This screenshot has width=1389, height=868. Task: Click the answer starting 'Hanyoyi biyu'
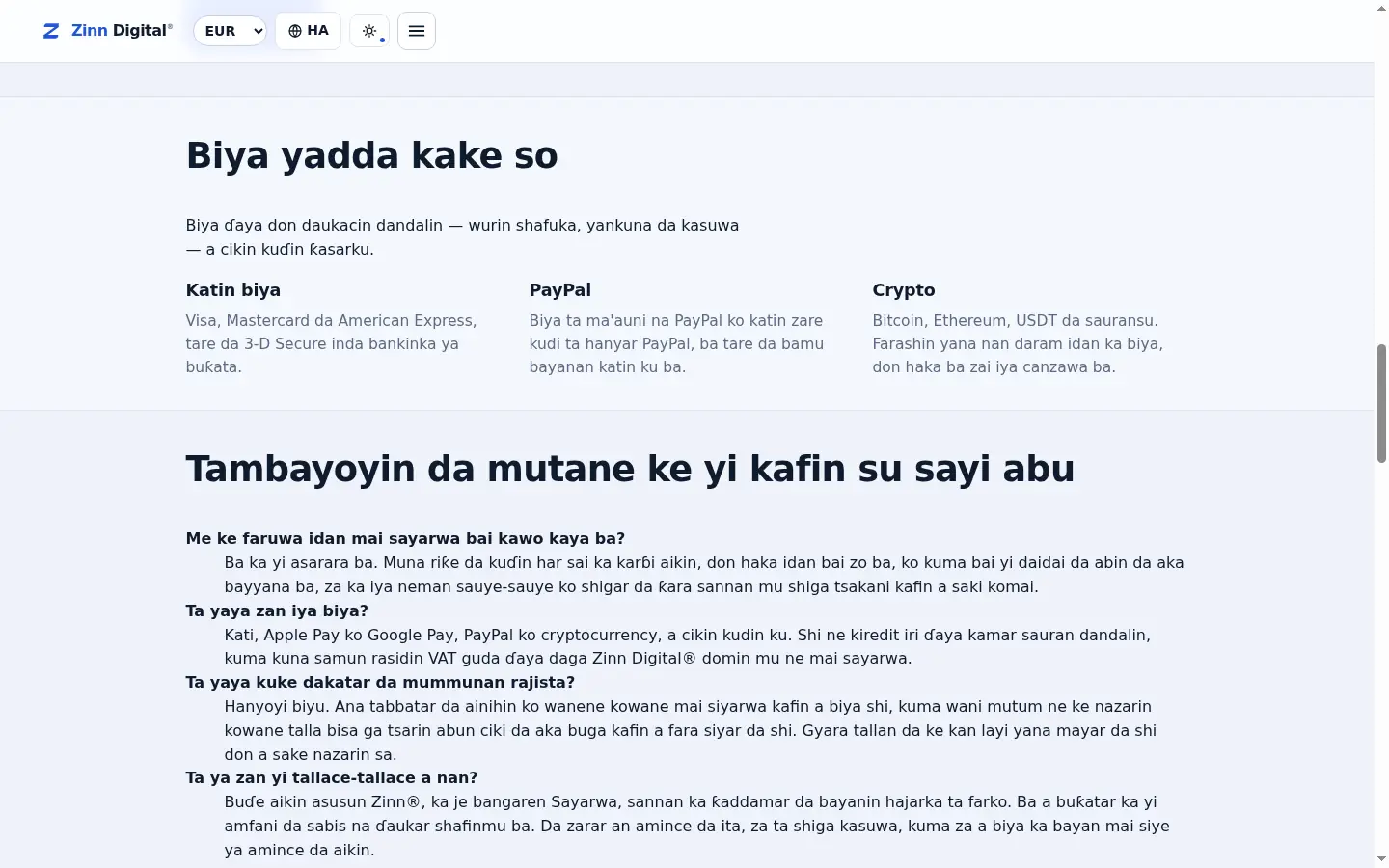point(691,731)
